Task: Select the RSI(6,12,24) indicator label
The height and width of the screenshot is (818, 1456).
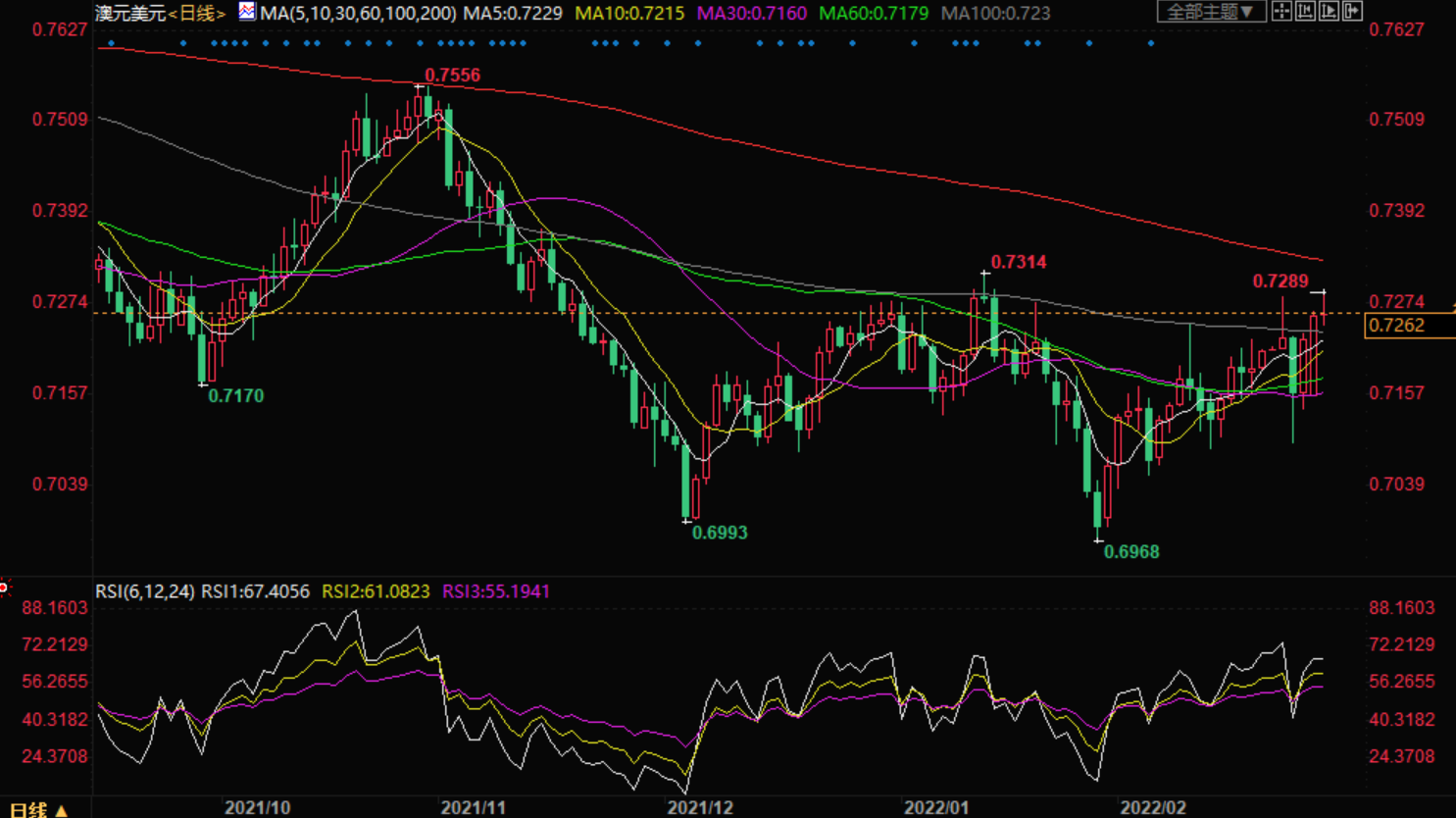Action: (x=144, y=591)
